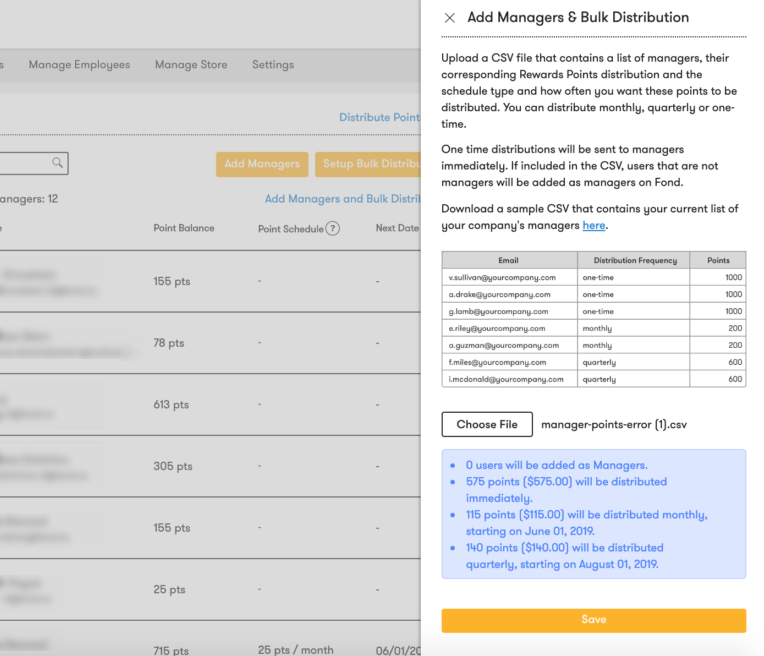Select the 305 pts balance row

point(210,466)
